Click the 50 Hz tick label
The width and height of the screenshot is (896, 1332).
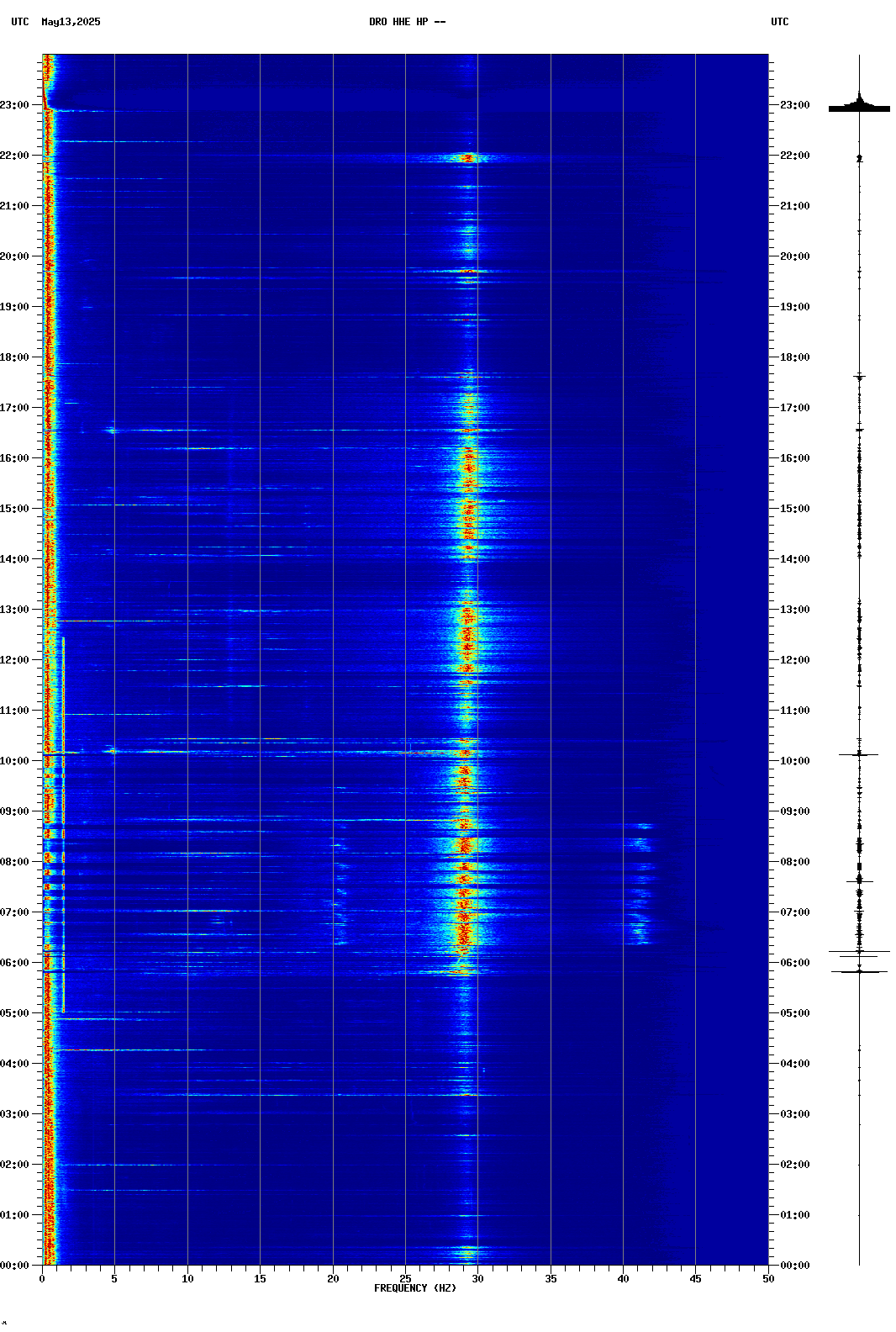768,1279
